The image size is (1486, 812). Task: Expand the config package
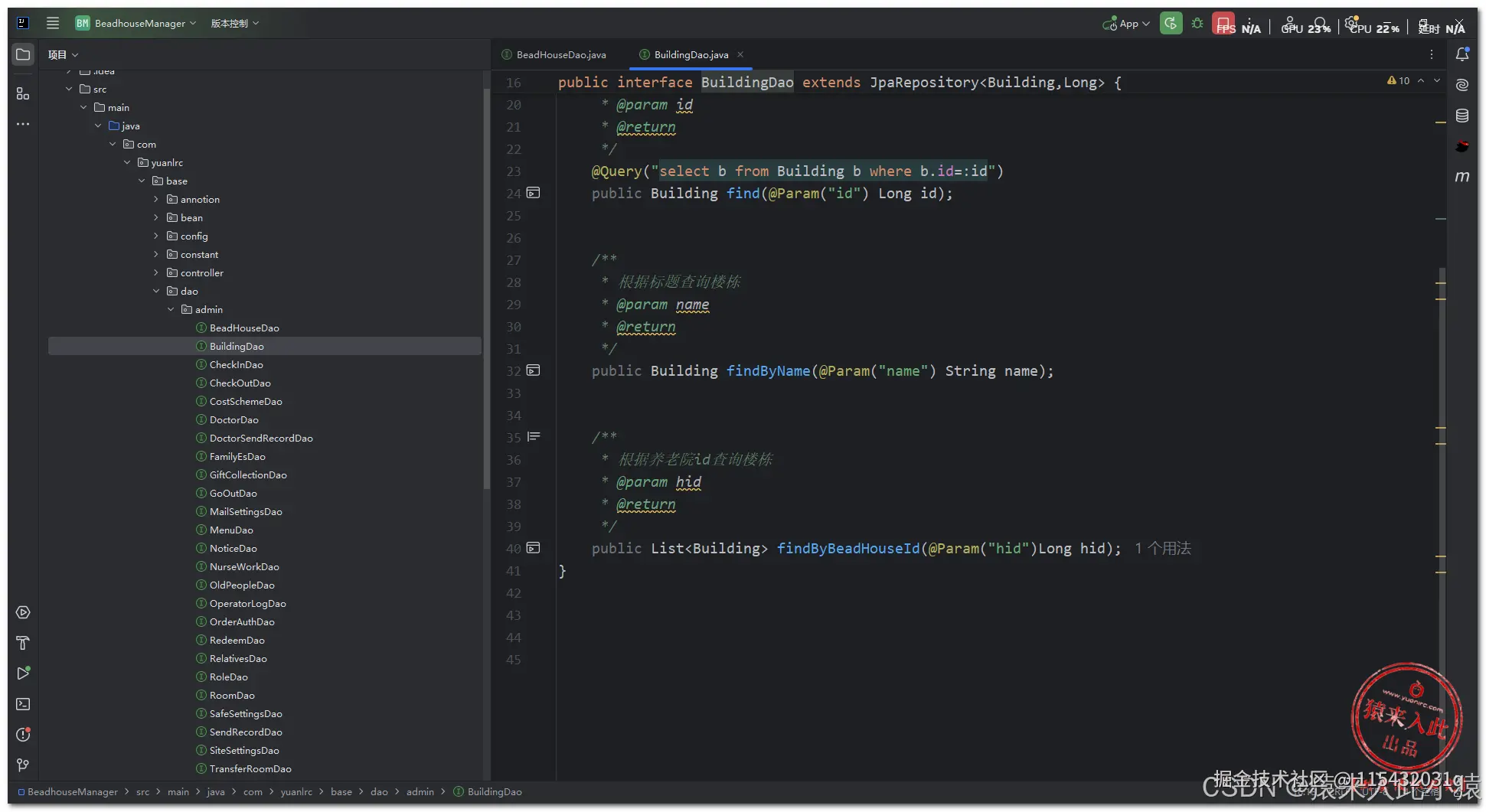point(156,236)
